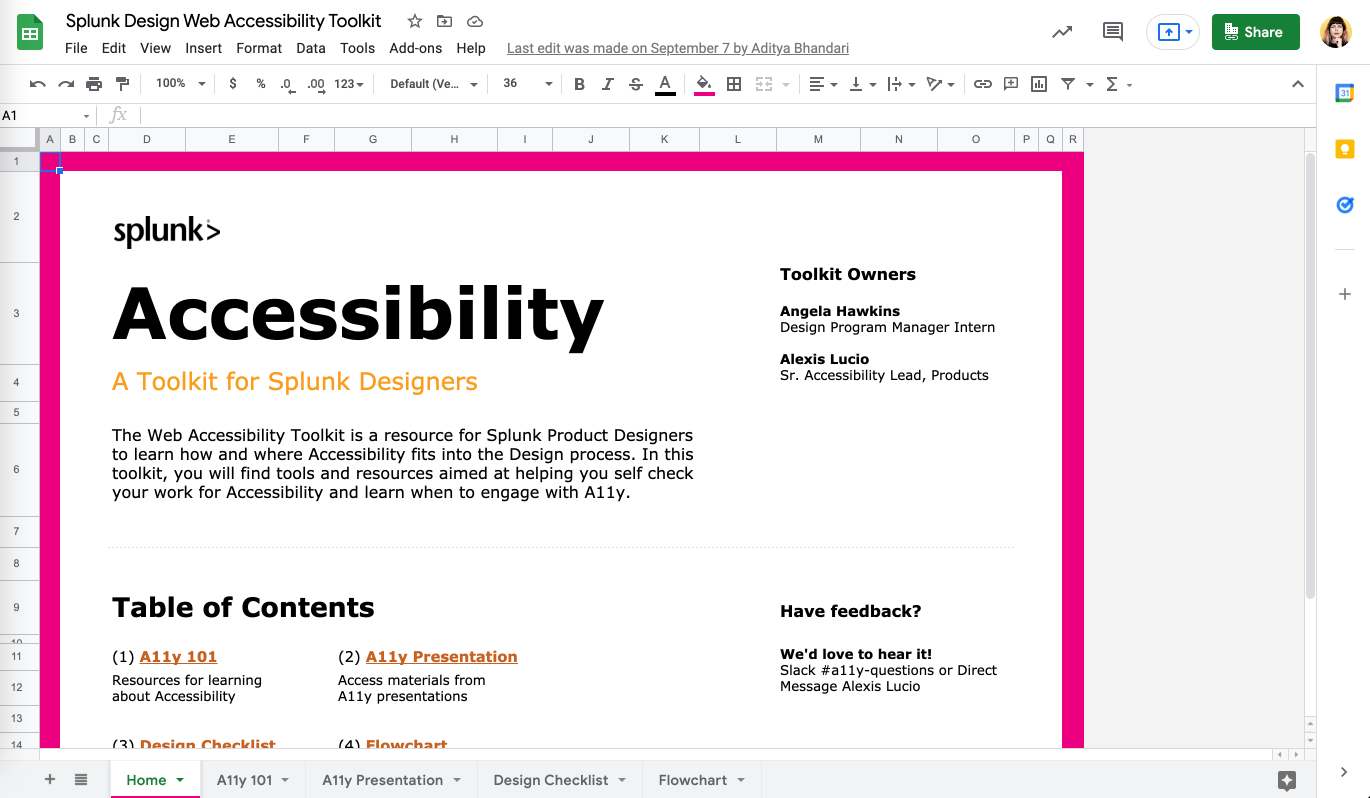Click the Print icon

[94, 84]
